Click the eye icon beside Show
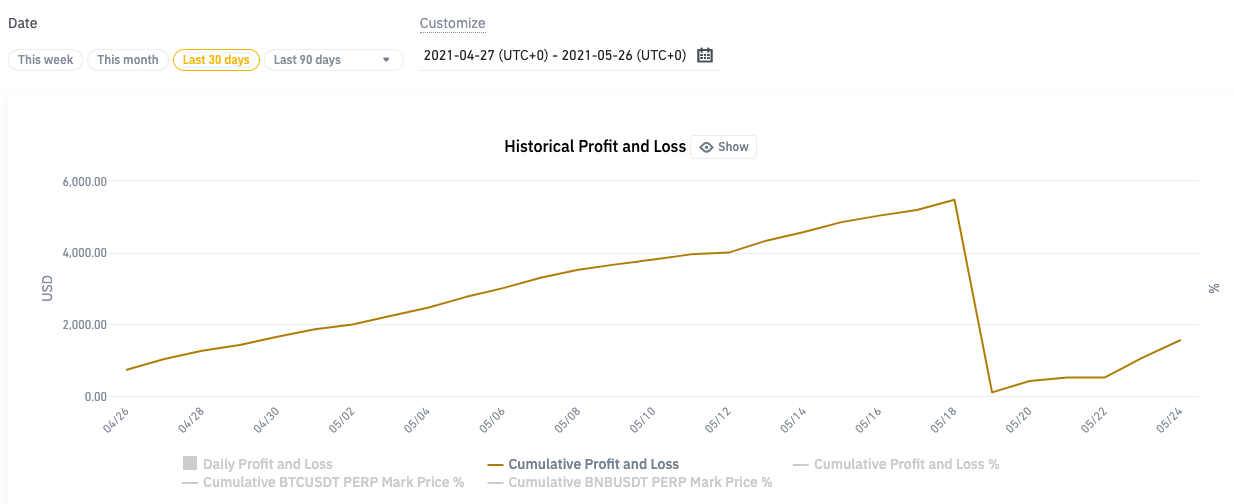Screen dimensions: 1234x504 tap(706, 147)
